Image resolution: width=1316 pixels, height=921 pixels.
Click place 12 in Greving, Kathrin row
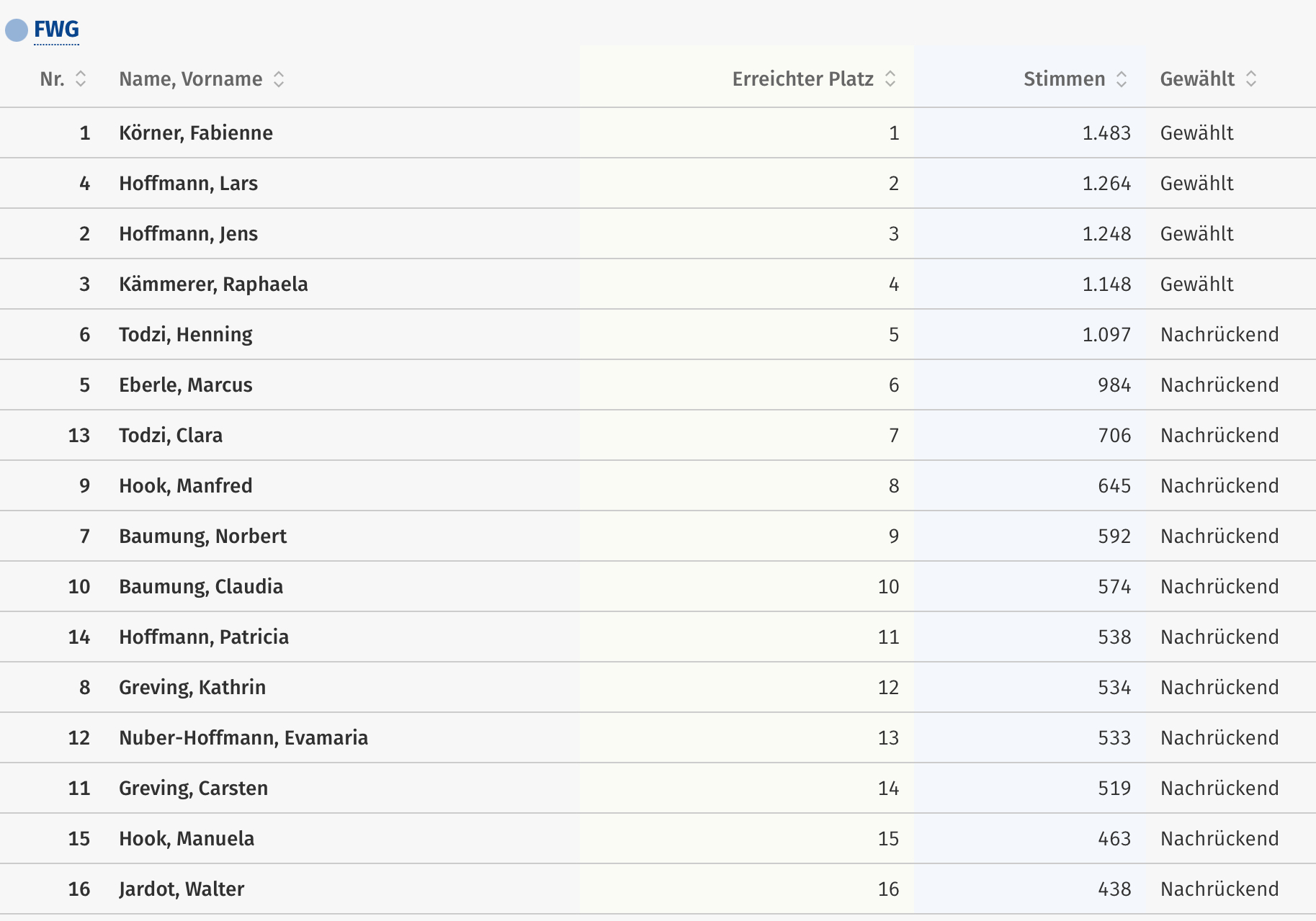(888, 688)
